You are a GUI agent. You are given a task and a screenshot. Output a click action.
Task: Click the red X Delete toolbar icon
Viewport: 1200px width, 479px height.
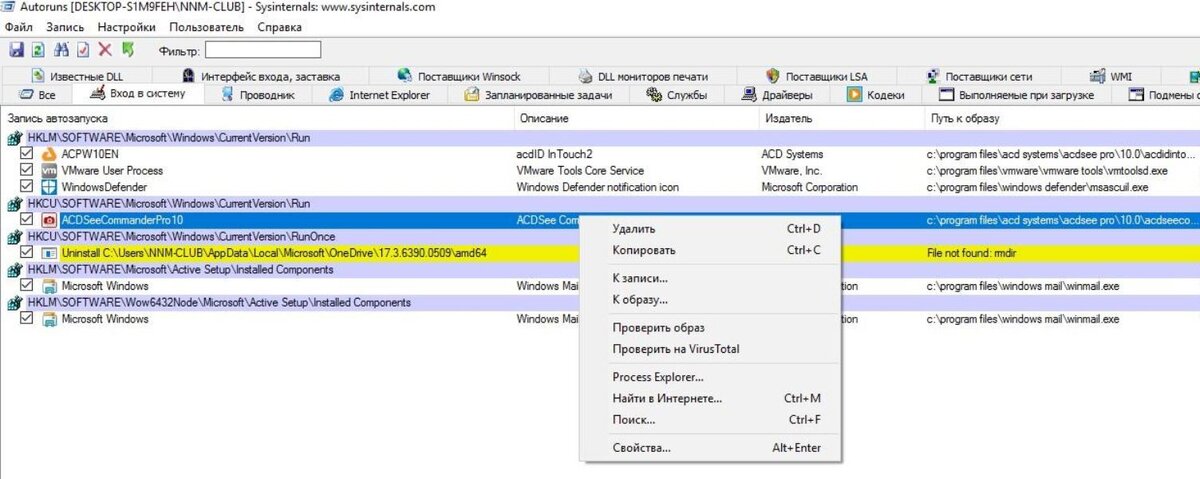(105, 49)
